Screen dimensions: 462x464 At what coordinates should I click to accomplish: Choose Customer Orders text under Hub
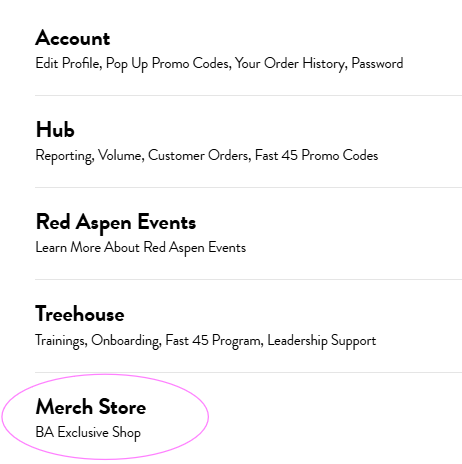tap(199, 156)
